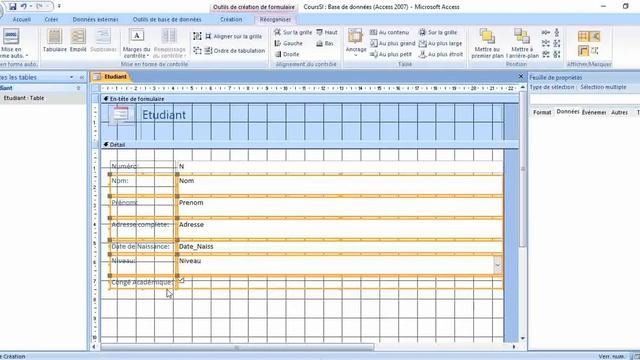The height and width of the screenshot is (360, 640).
Task: Select the Adresse complète: label
Action: [142, 229]
